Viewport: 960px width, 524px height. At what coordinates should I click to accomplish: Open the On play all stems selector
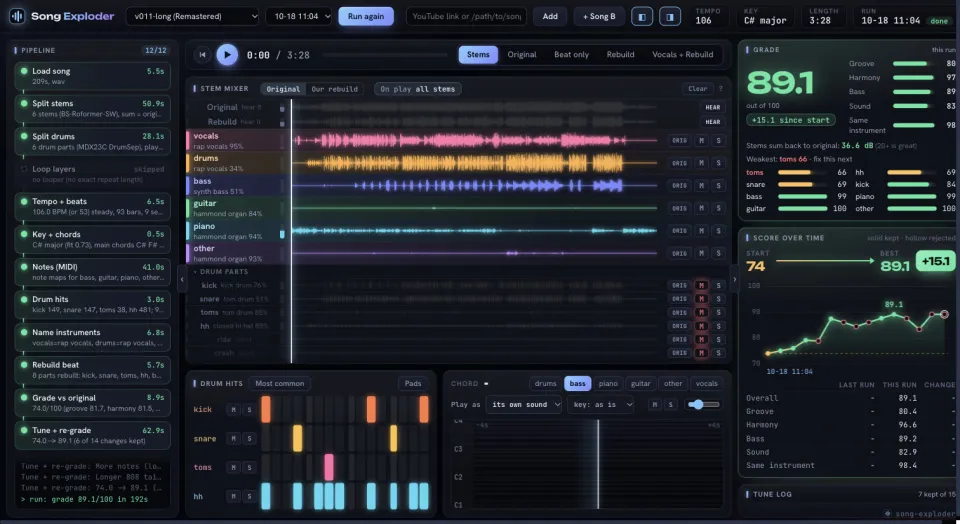click(x=418, y=89)
